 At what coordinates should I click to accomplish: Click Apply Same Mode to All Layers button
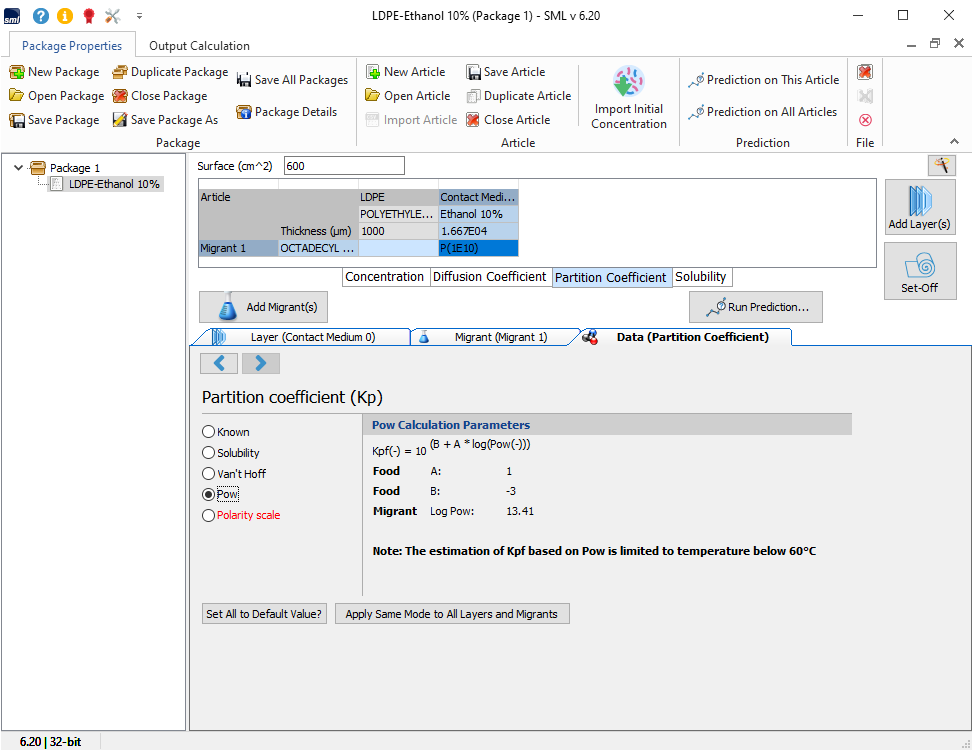click(x=451, y=614)
